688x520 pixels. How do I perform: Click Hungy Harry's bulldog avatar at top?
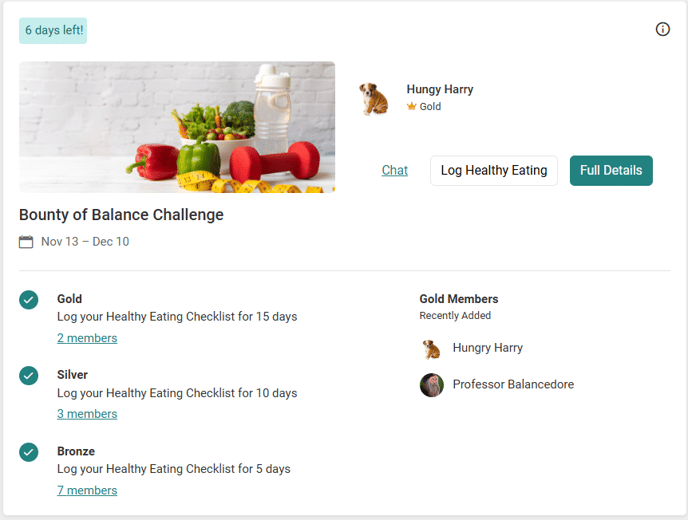pyautogui.click(x=374, y=98)
